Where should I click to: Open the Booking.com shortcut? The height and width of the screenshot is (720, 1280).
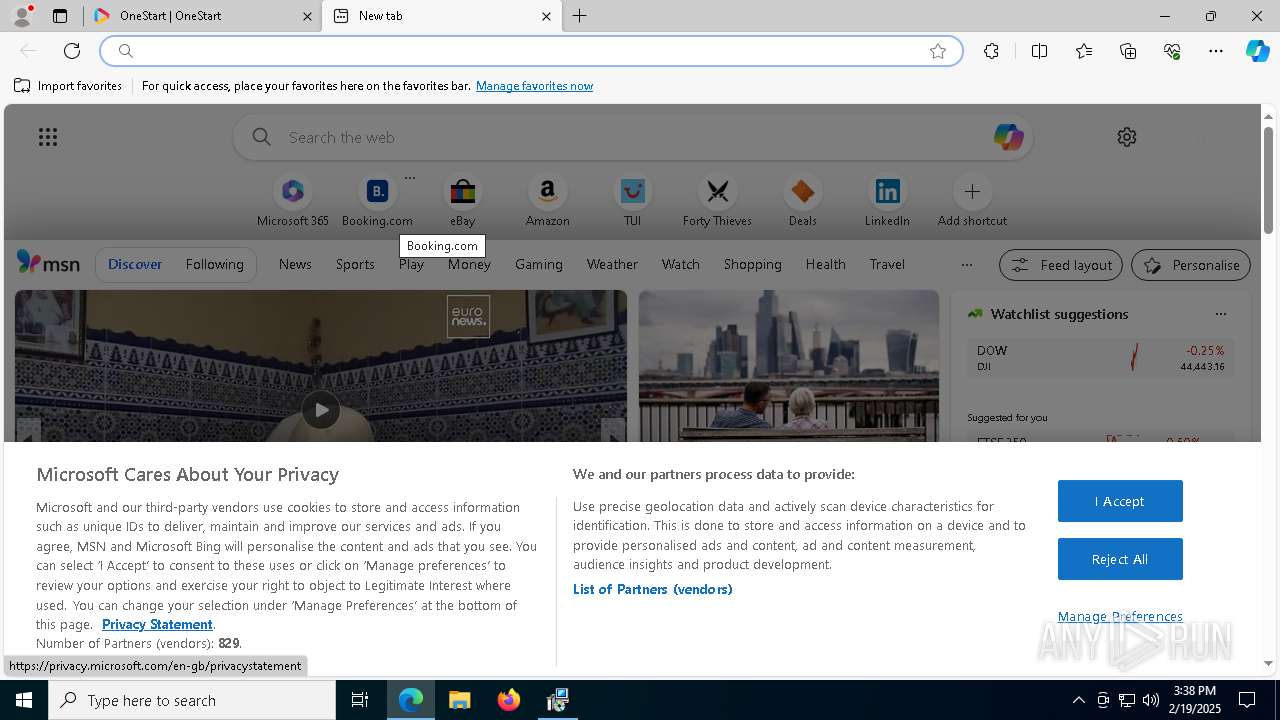coord(377,201)
